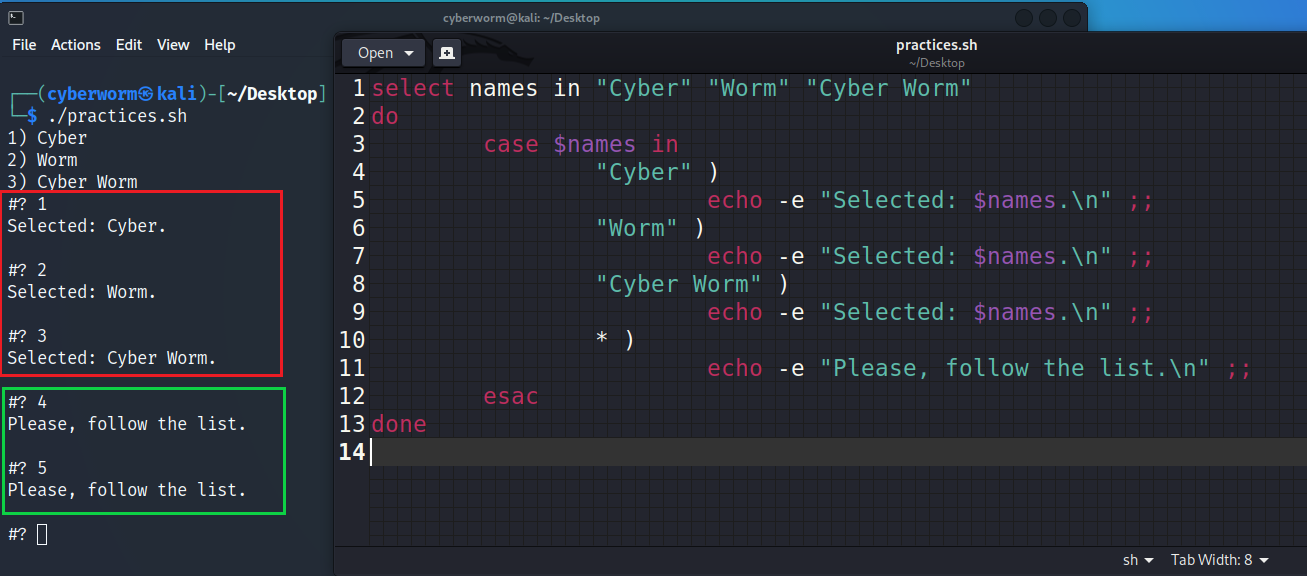
Task: Expand the sh language selector
Action: [1138, 560]
